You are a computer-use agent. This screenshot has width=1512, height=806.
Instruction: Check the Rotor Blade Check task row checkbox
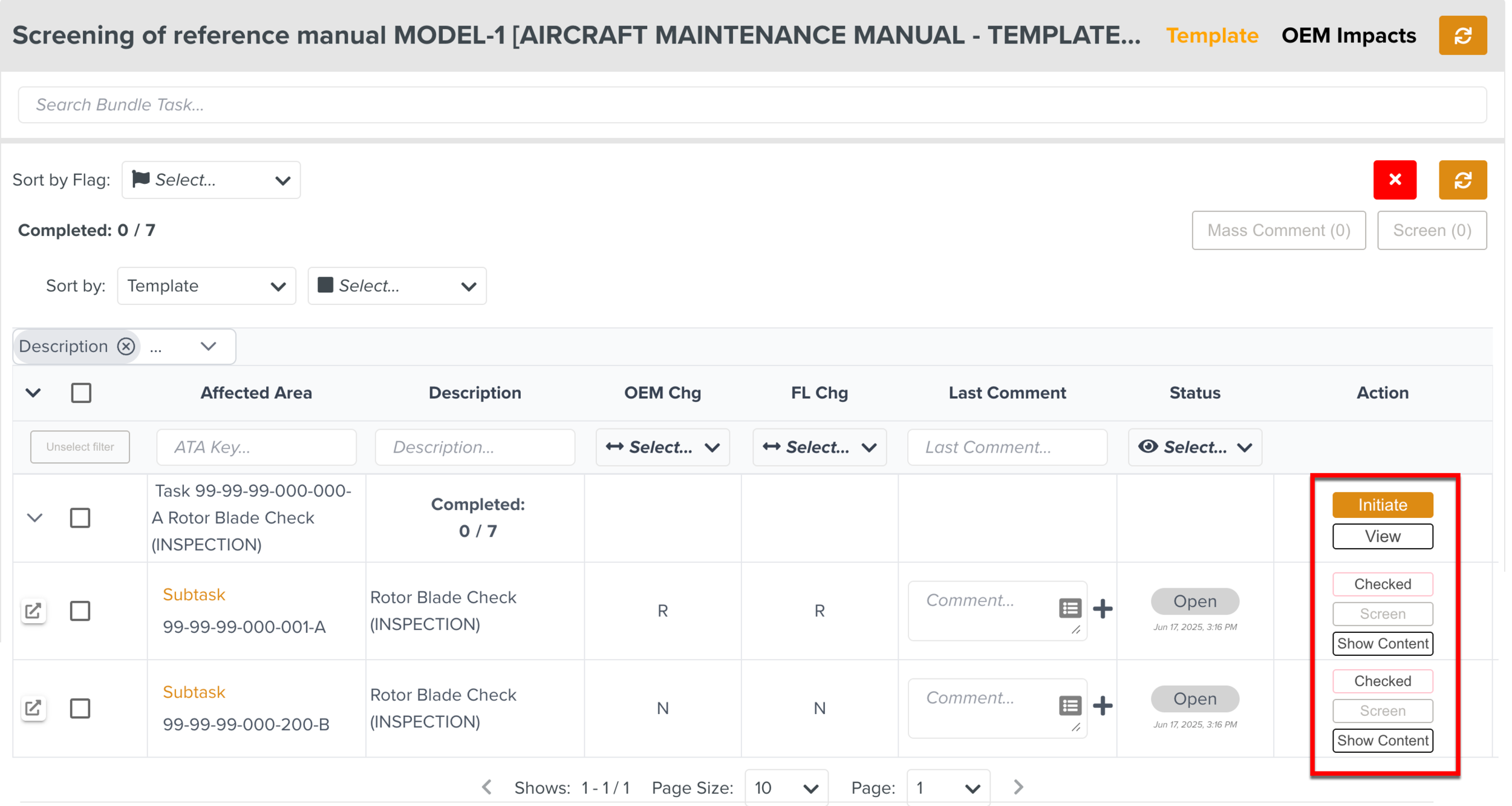tap(80, 518)
